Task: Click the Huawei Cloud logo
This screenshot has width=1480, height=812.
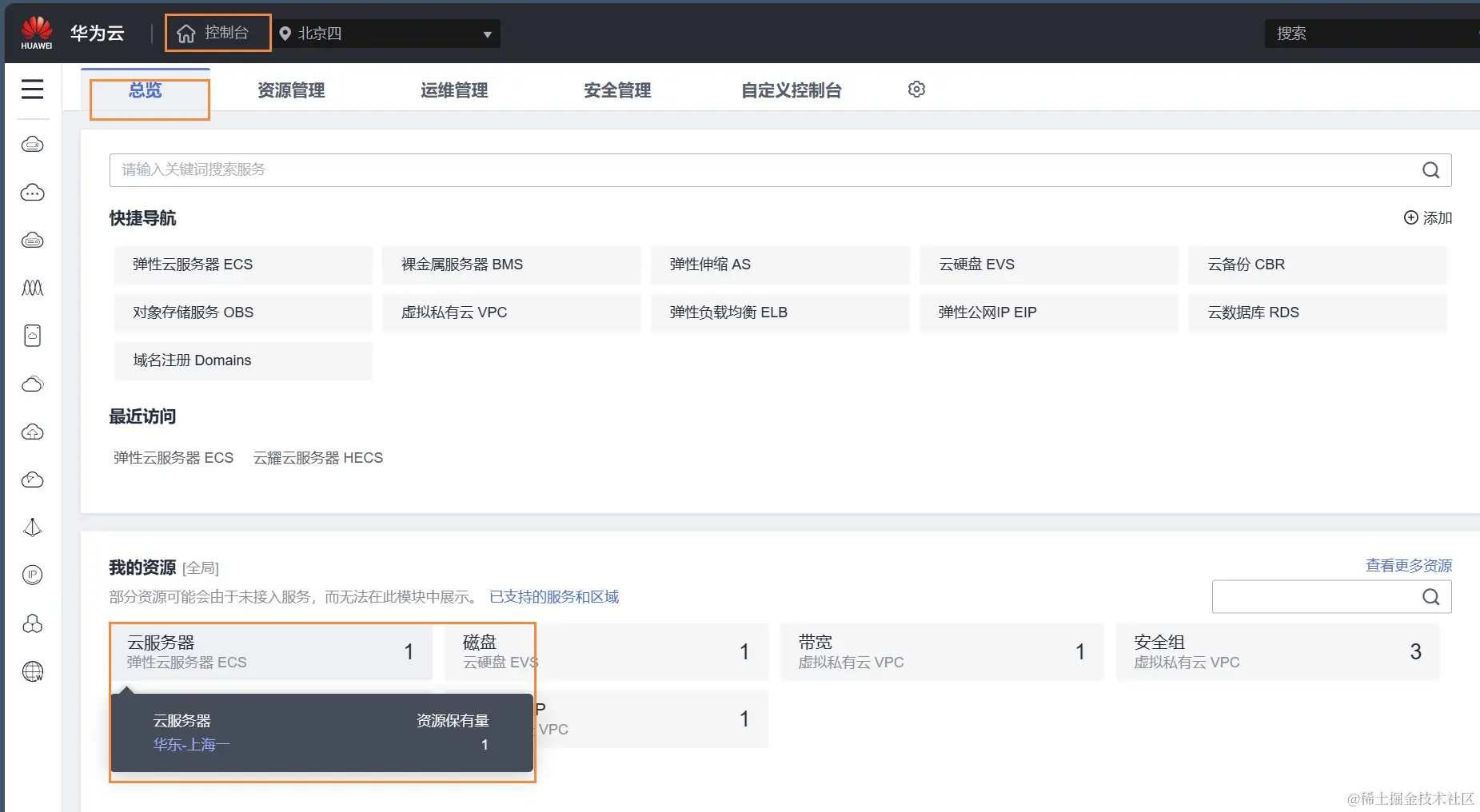Action: [37, 34]
